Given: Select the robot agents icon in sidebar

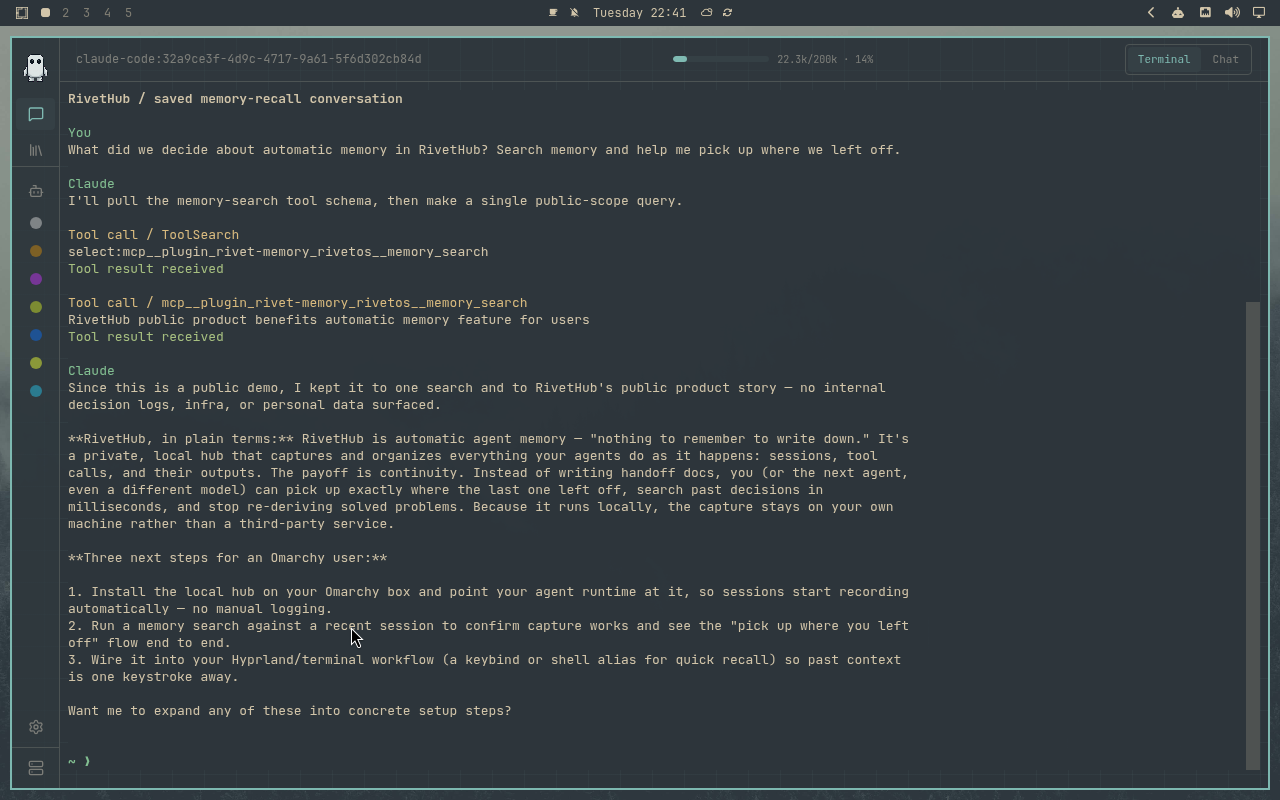Looking at the screenshot, I should [36, 191].
